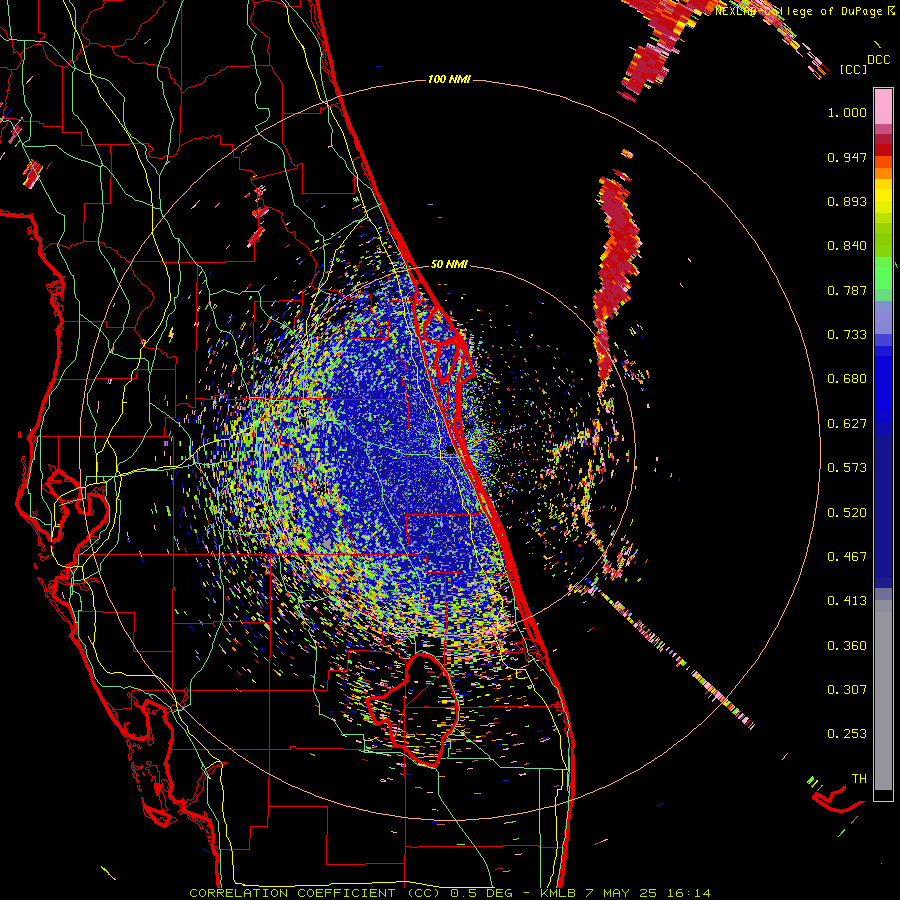Click the 0.627 scale value
Image resolution: width=900 pixels, height=900 pixels.
point(847,424)
